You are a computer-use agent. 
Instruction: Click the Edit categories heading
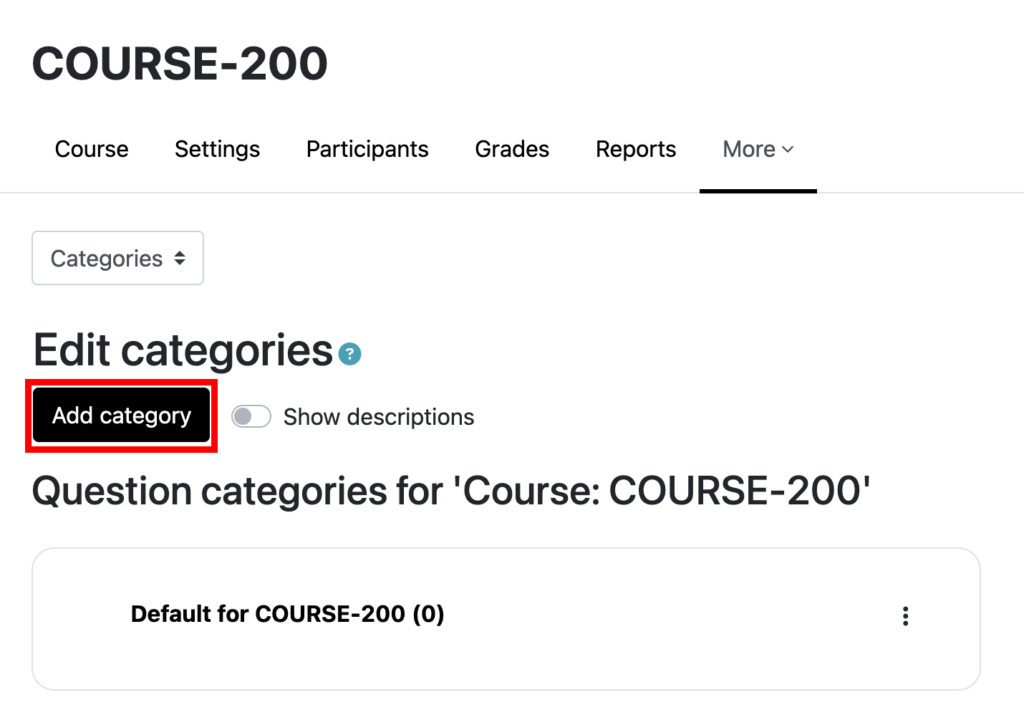tap(182, 351)
